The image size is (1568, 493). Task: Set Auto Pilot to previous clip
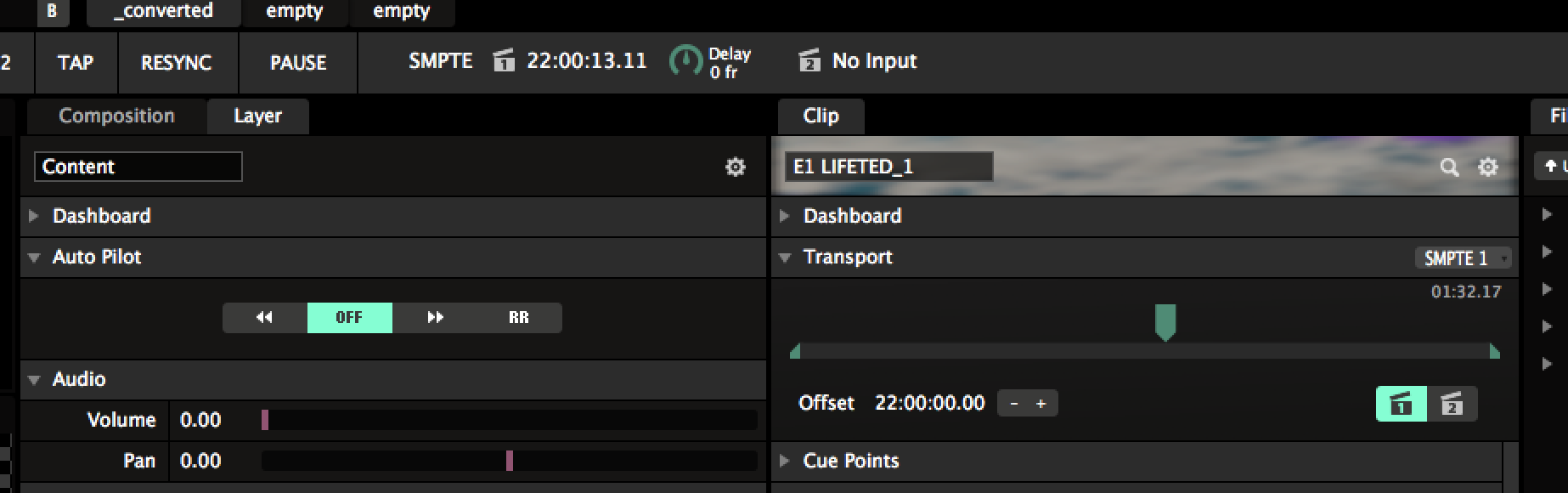tap(264, 318)
